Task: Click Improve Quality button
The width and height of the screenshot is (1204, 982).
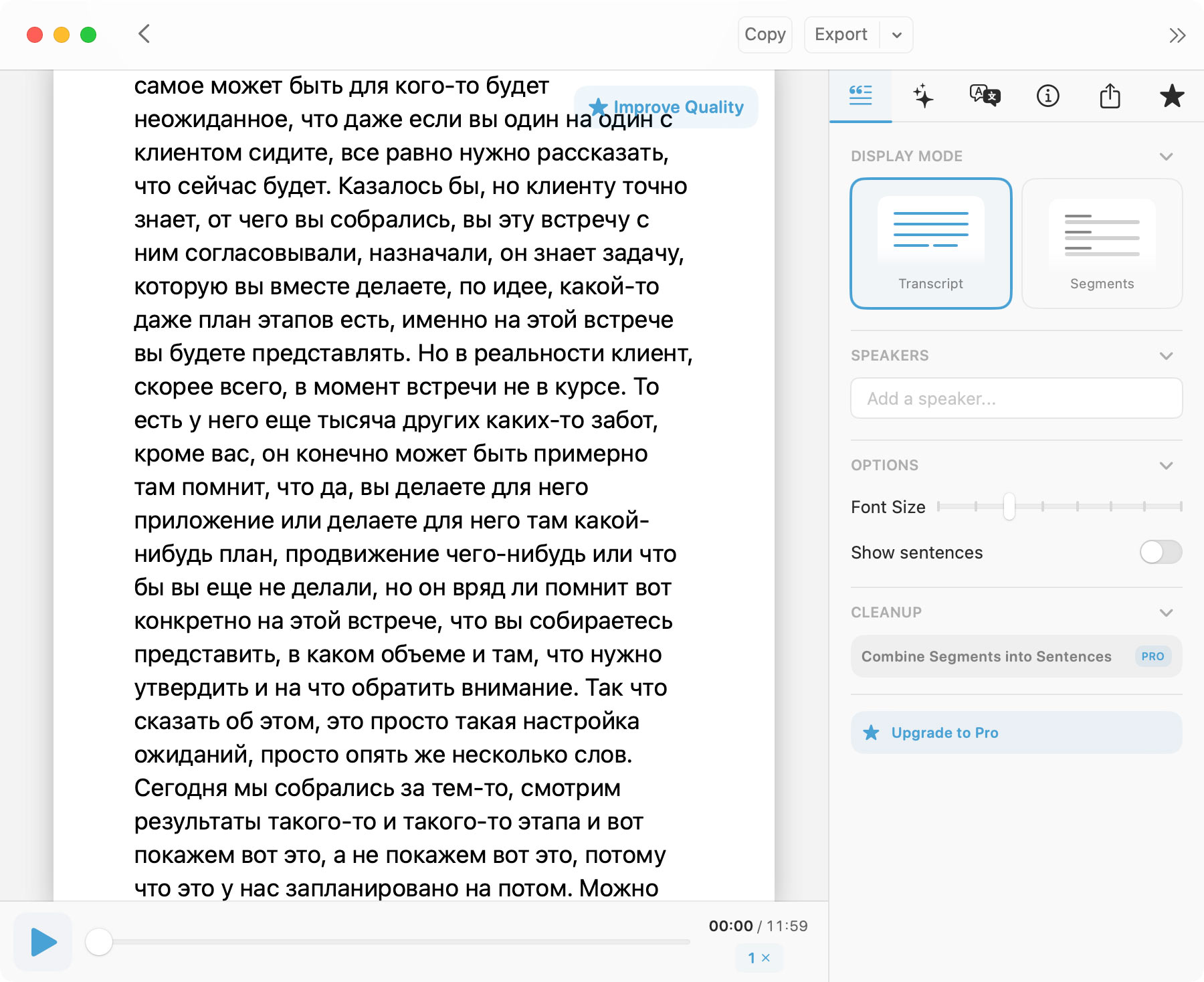Action: click(666, 107)
